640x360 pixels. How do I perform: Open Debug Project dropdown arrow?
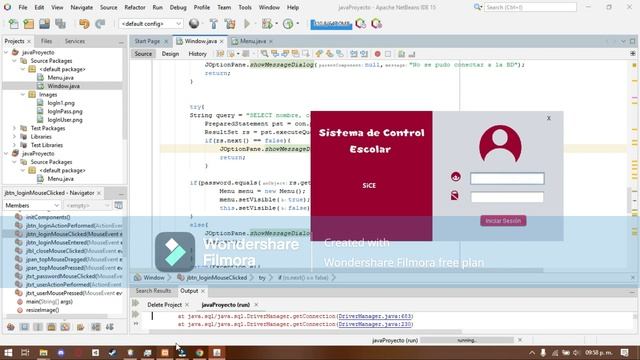(276, 24)
